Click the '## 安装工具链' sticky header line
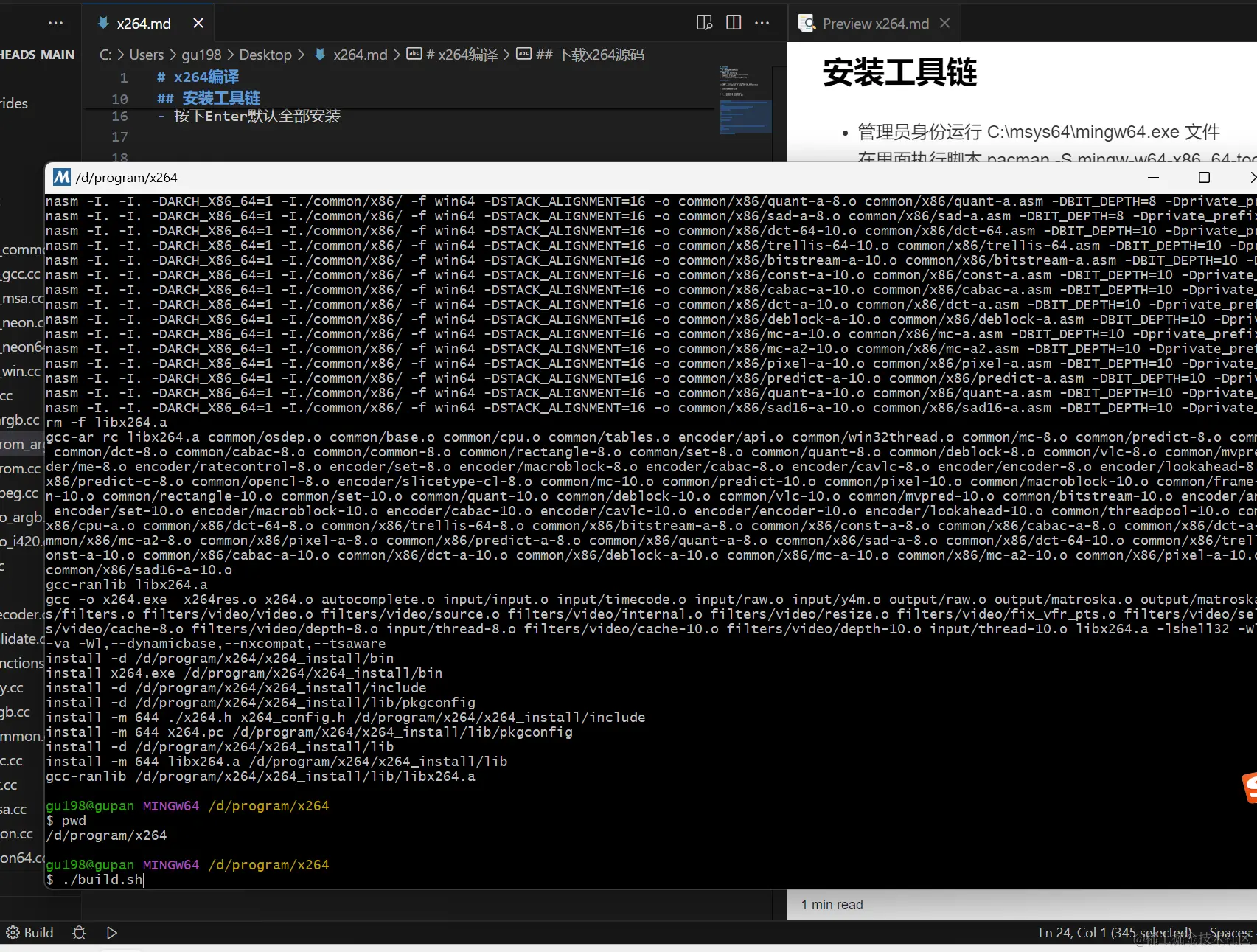The width and height of the screenshot is (1257, 952). point(208,98)
